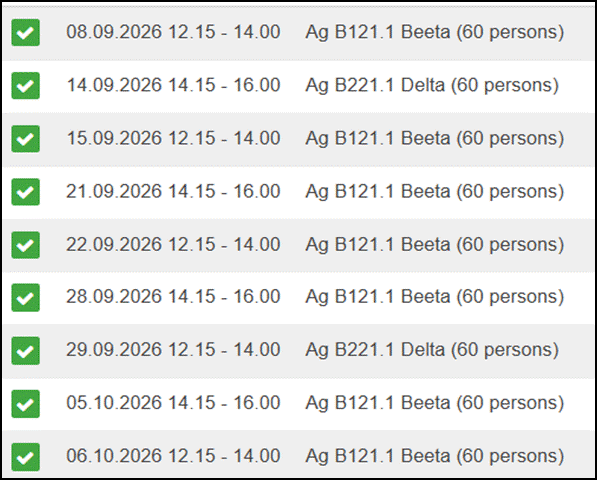597x480 pixels.
Task: Deselect the 28.09.2026 session checkbox
Action: click(26, 298)
